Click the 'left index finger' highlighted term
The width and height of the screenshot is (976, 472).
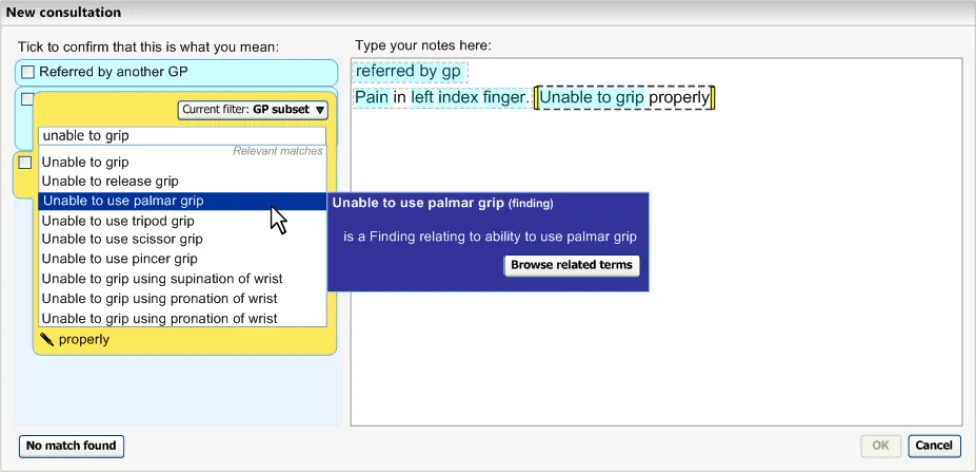tap(468, 98)
